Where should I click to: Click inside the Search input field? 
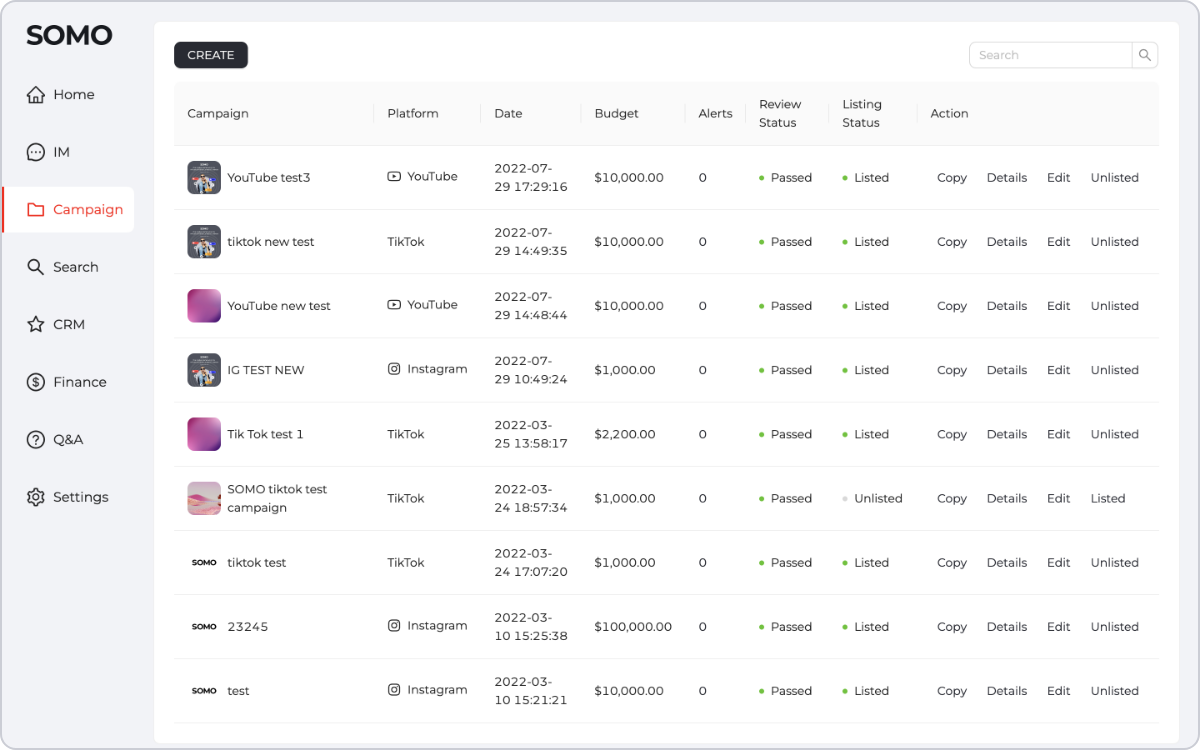coord(1050,55)
